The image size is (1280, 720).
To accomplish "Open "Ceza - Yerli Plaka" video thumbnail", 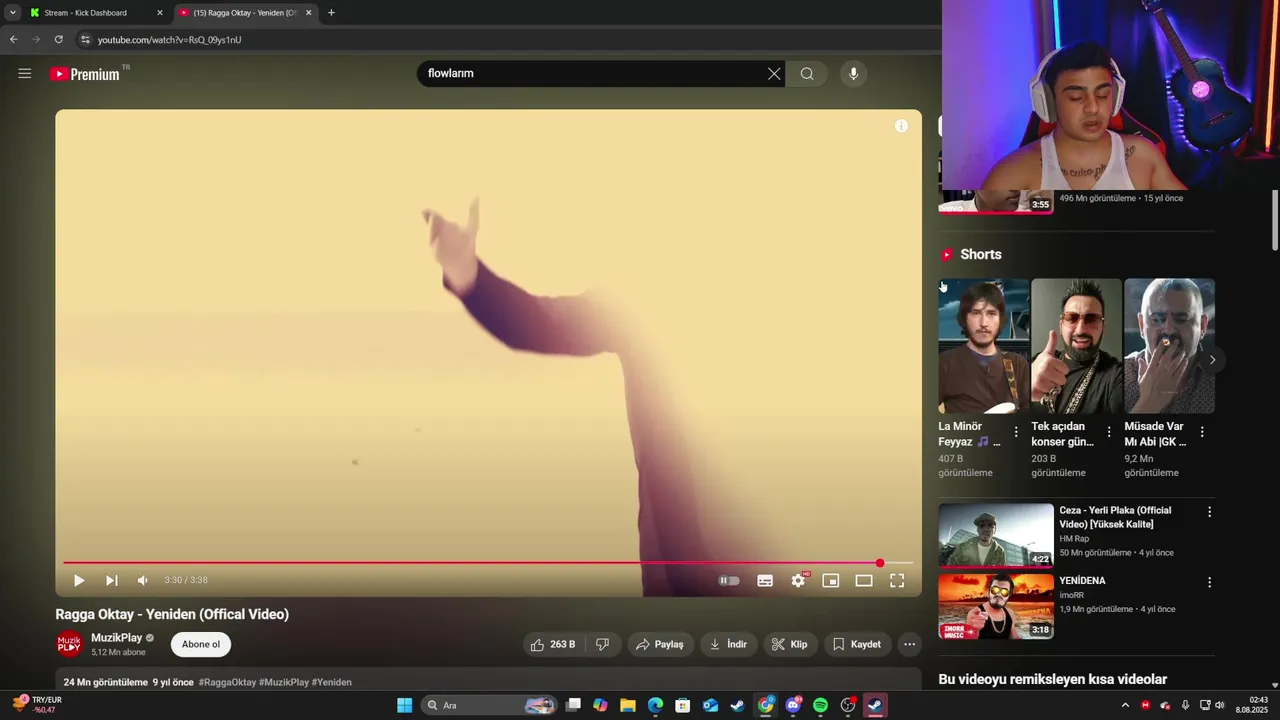I will (996, 535).
